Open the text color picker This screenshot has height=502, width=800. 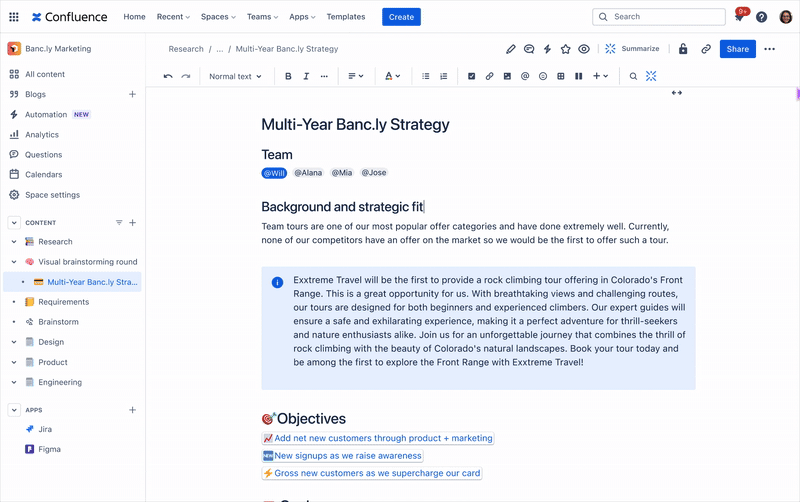tap(392, 76)
